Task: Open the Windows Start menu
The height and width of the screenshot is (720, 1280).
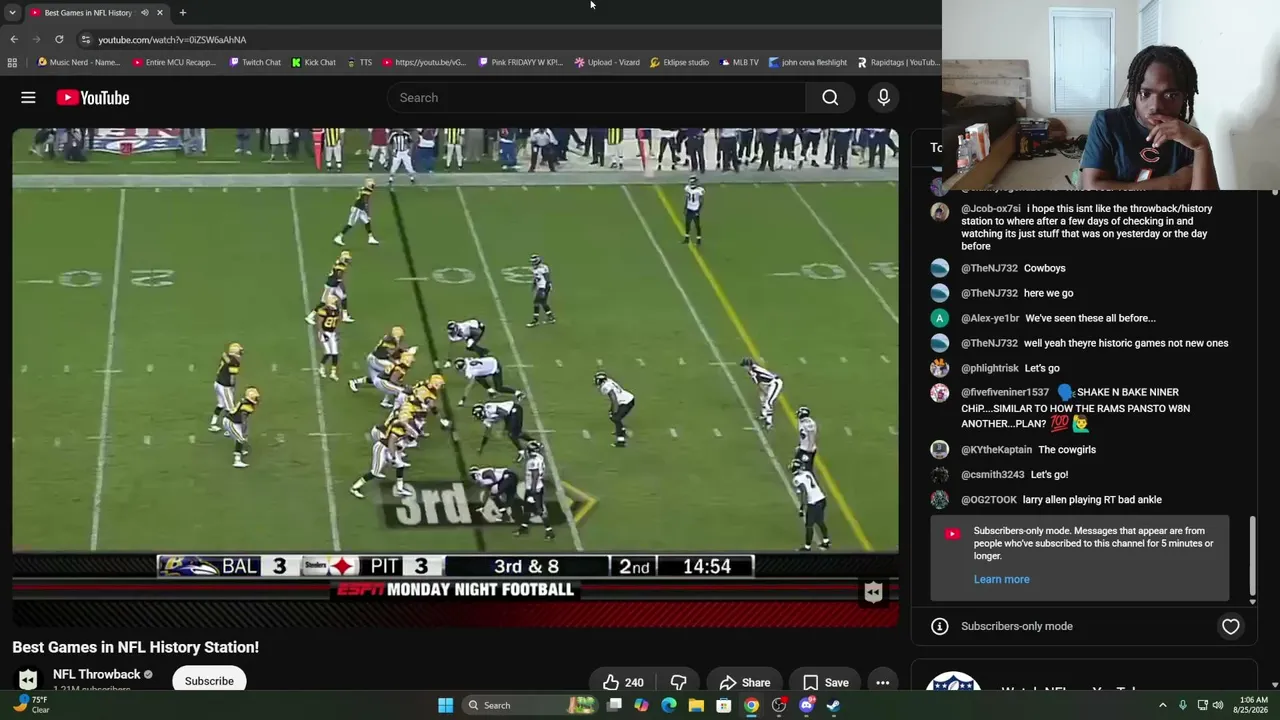Action: [445, 705]
